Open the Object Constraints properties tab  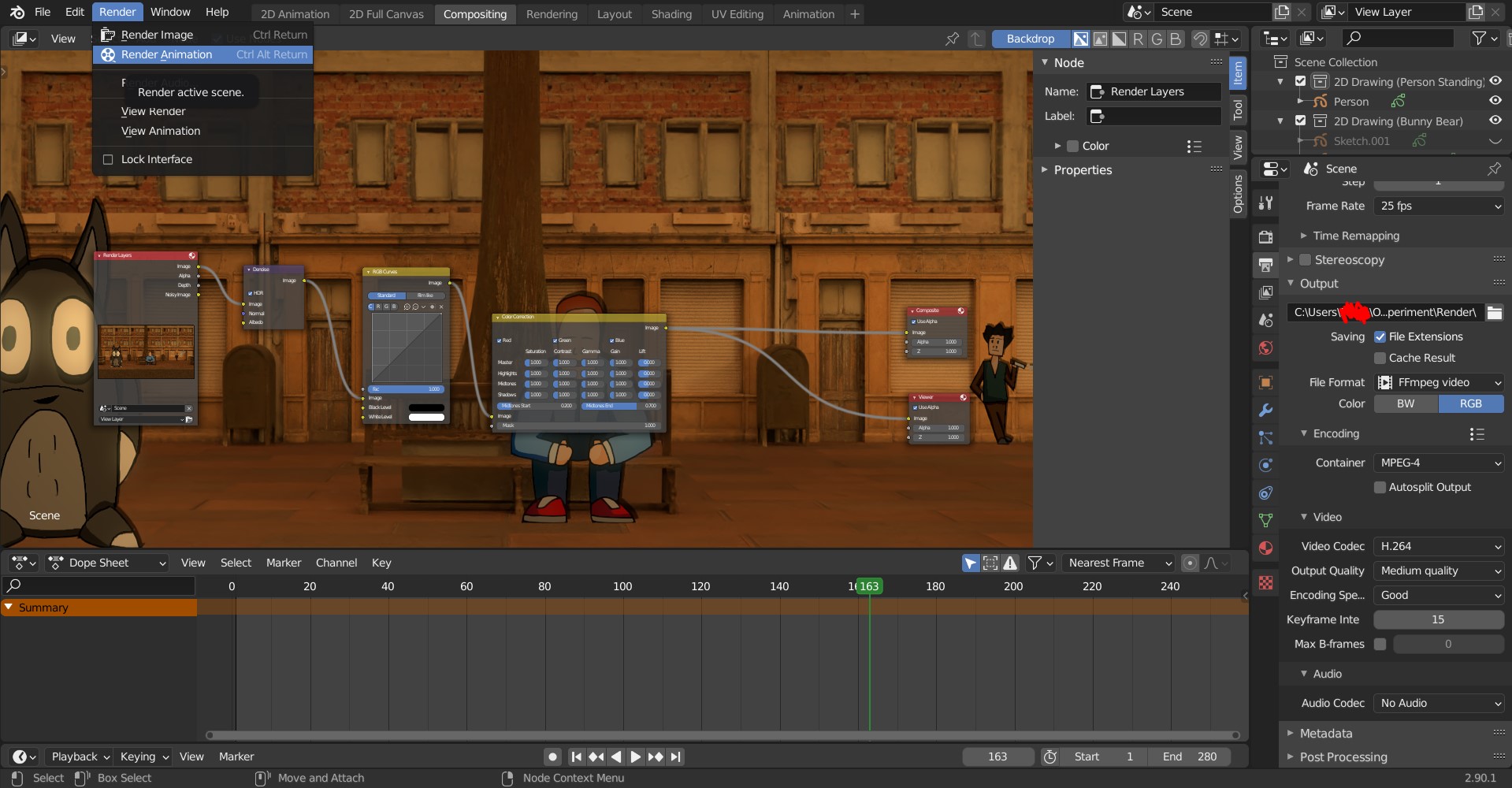pyautogui.click(x=1265, y=492)
